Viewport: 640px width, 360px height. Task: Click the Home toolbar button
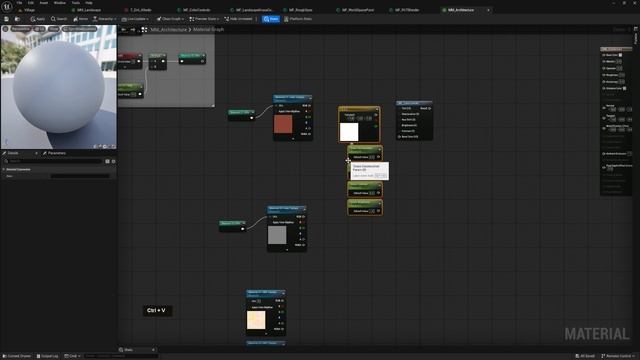coord(80,19)
